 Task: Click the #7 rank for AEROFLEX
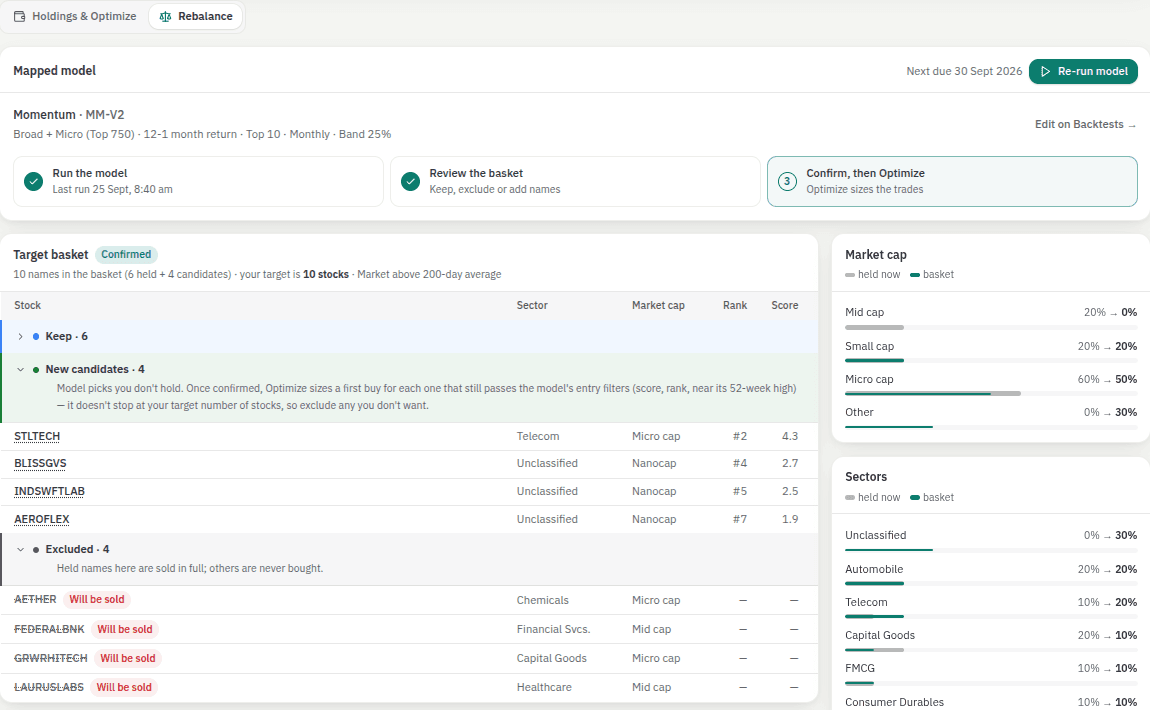739,519
